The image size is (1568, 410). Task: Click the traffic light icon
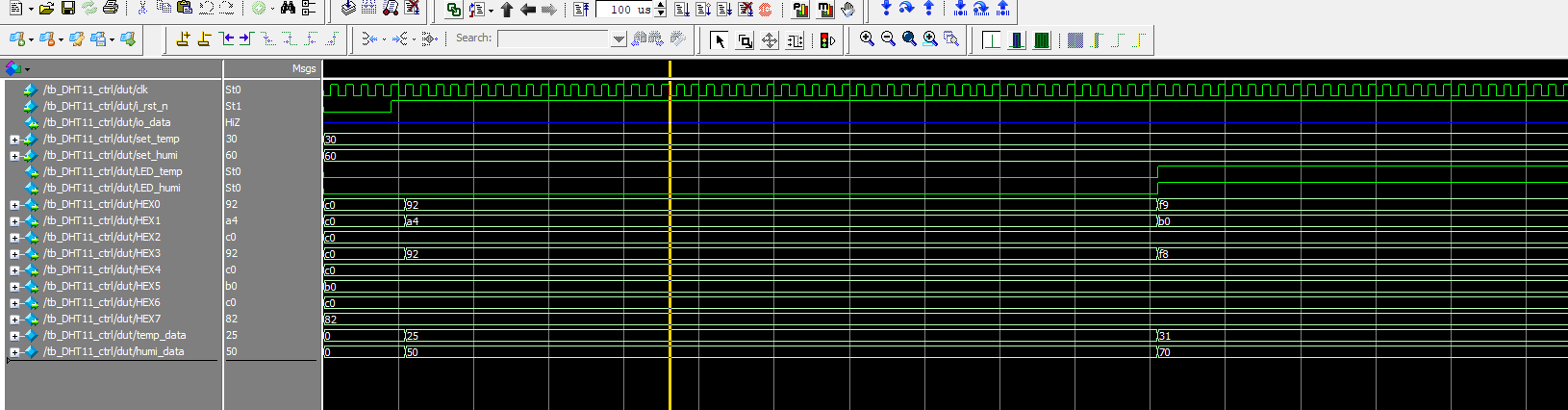(x=826, y=40)
